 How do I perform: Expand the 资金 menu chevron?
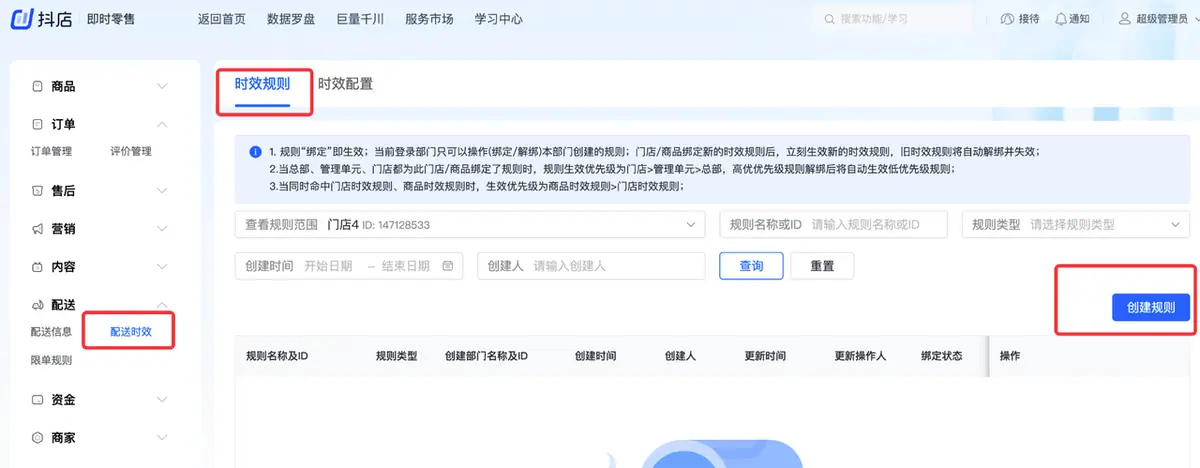(163, 400)
